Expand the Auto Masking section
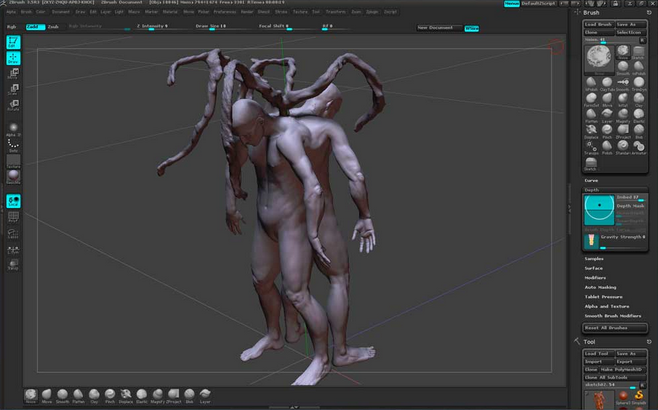Screen dimensions: 658x410 pyautogui.click(x=601, y=287)
